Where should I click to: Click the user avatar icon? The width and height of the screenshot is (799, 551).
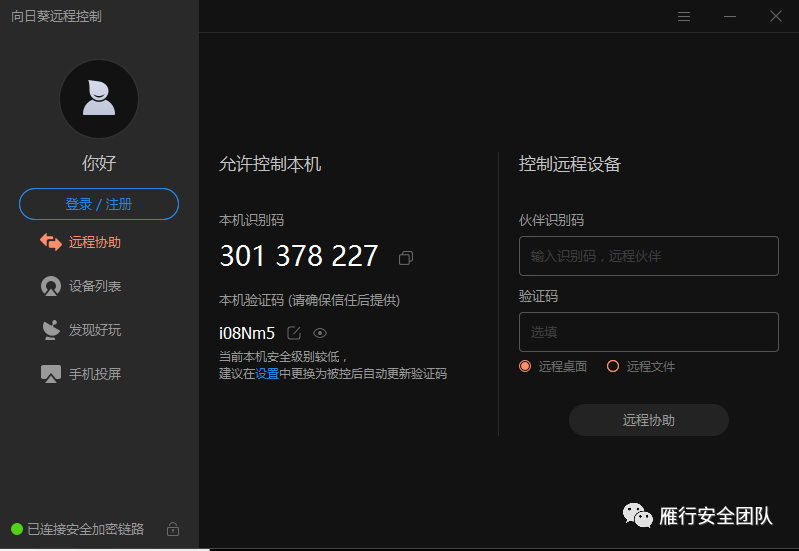click(99, 99)
